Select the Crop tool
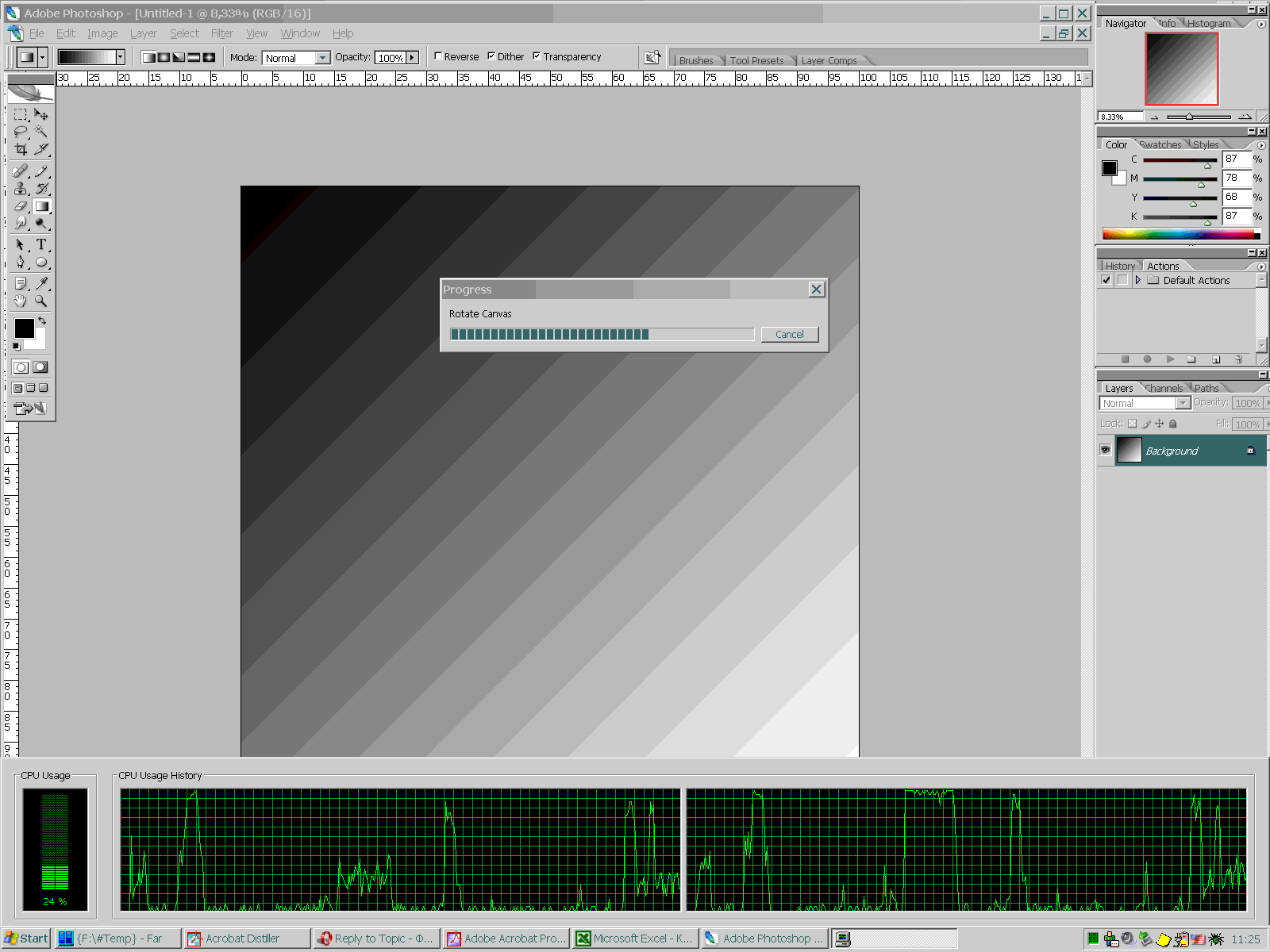The height and width of the screenshot is (952, 1270). coord(21,149)
